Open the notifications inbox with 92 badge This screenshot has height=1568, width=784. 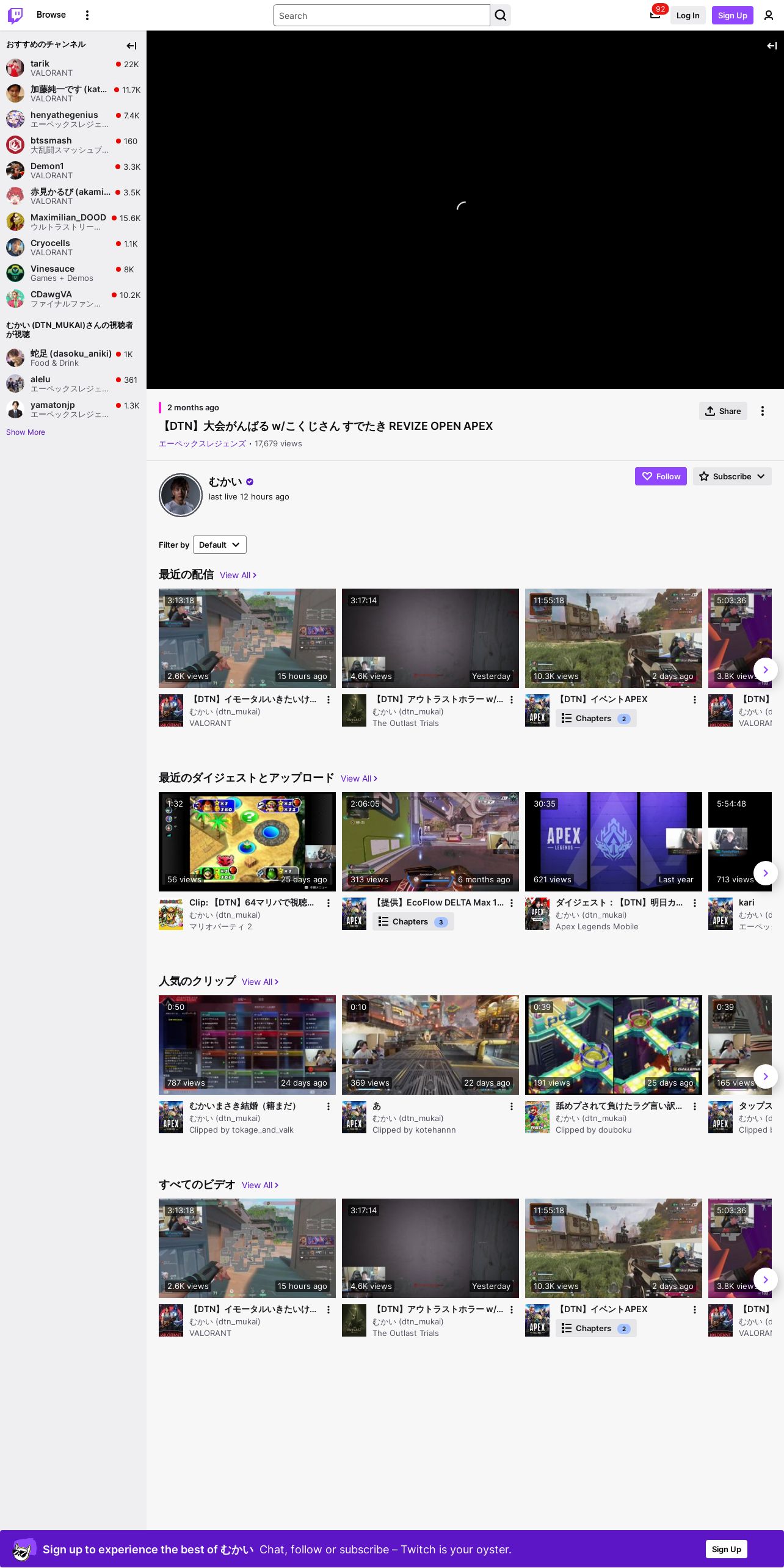point(655,15)
